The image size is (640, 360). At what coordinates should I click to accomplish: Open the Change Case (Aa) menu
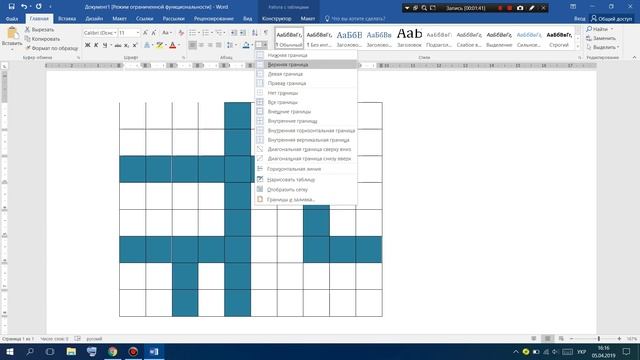tap(166, 33)
